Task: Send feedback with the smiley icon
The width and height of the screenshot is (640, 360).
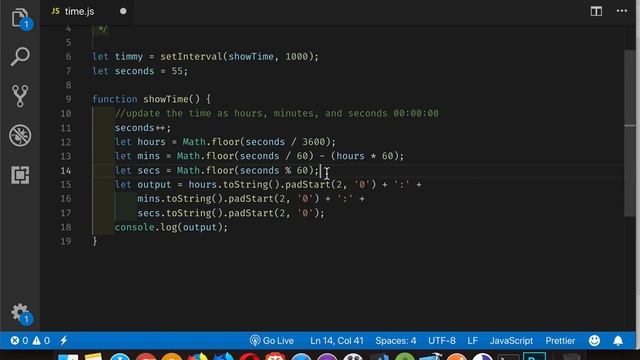Action: click(x=594, y=340)
